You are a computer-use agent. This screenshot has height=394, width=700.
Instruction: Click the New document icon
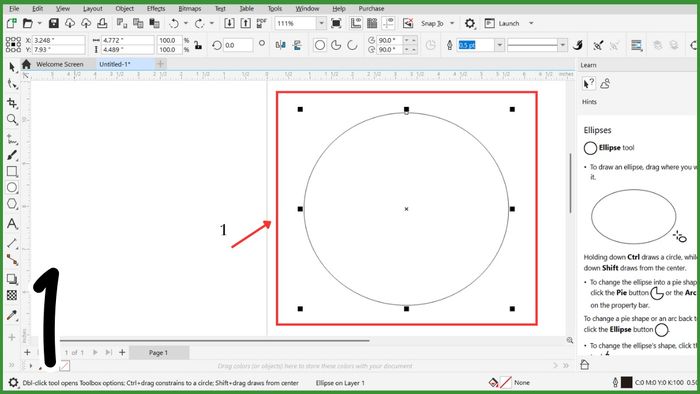click(x=12, y=23)
